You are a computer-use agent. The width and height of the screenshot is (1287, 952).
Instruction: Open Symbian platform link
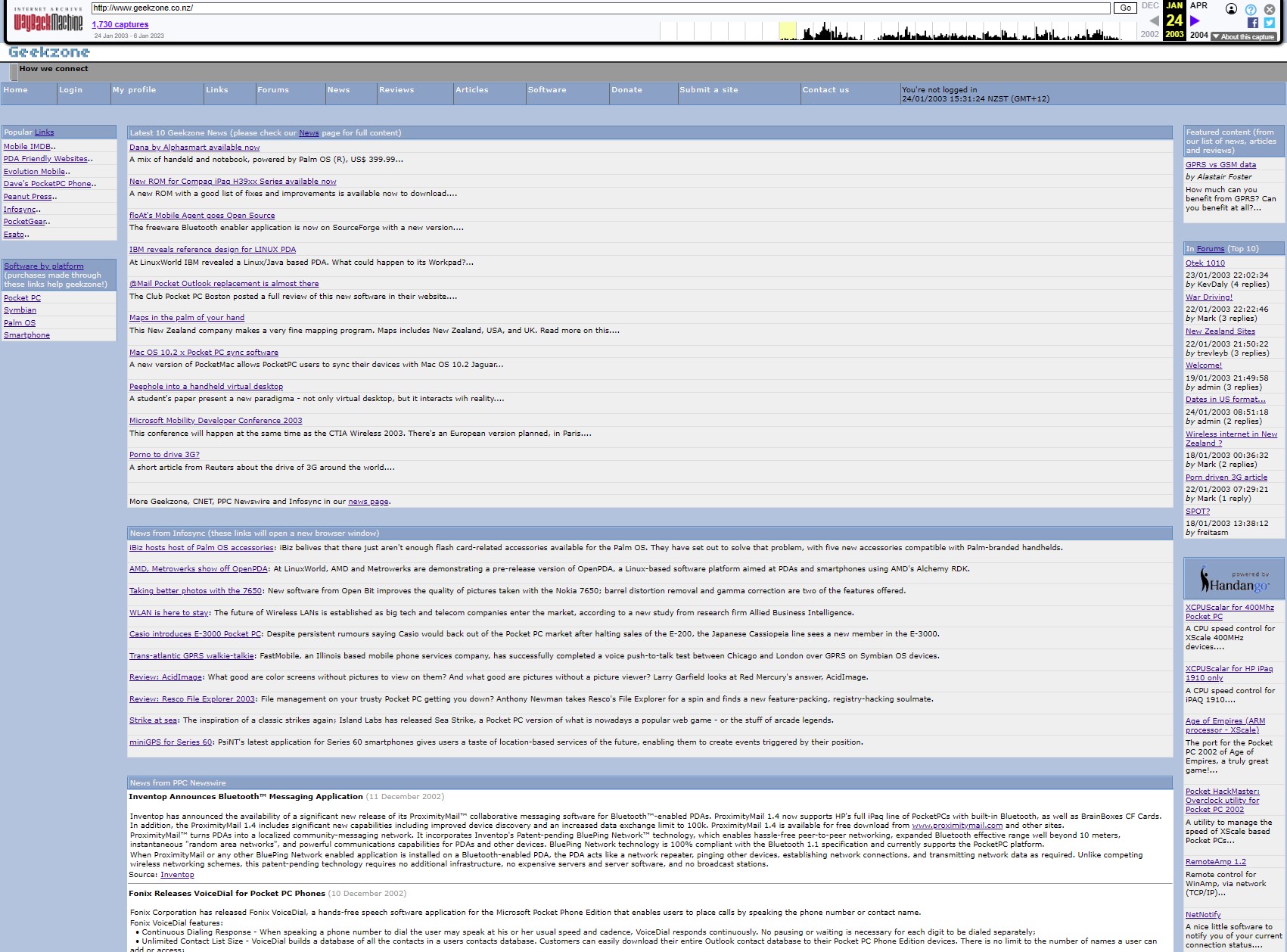pos(20,310)
